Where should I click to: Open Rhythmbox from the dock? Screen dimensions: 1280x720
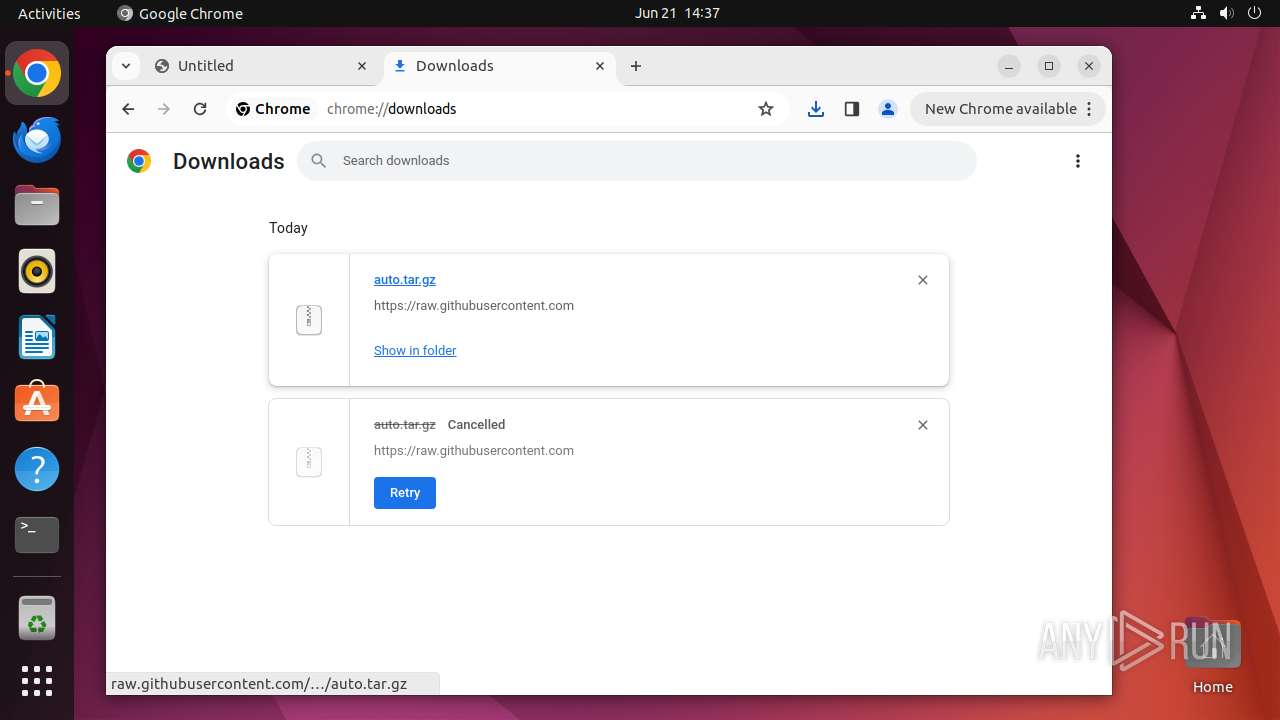tap(37, 271)
